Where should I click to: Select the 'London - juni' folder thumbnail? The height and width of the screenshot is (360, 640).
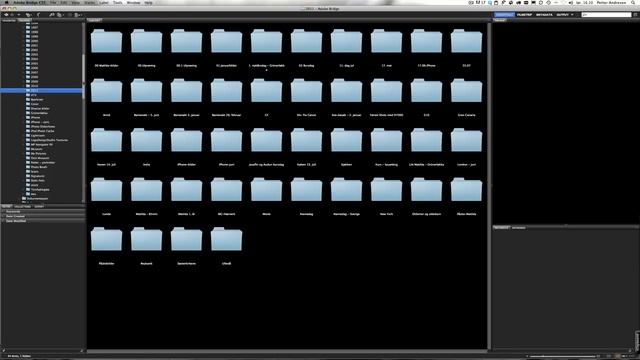466,140
